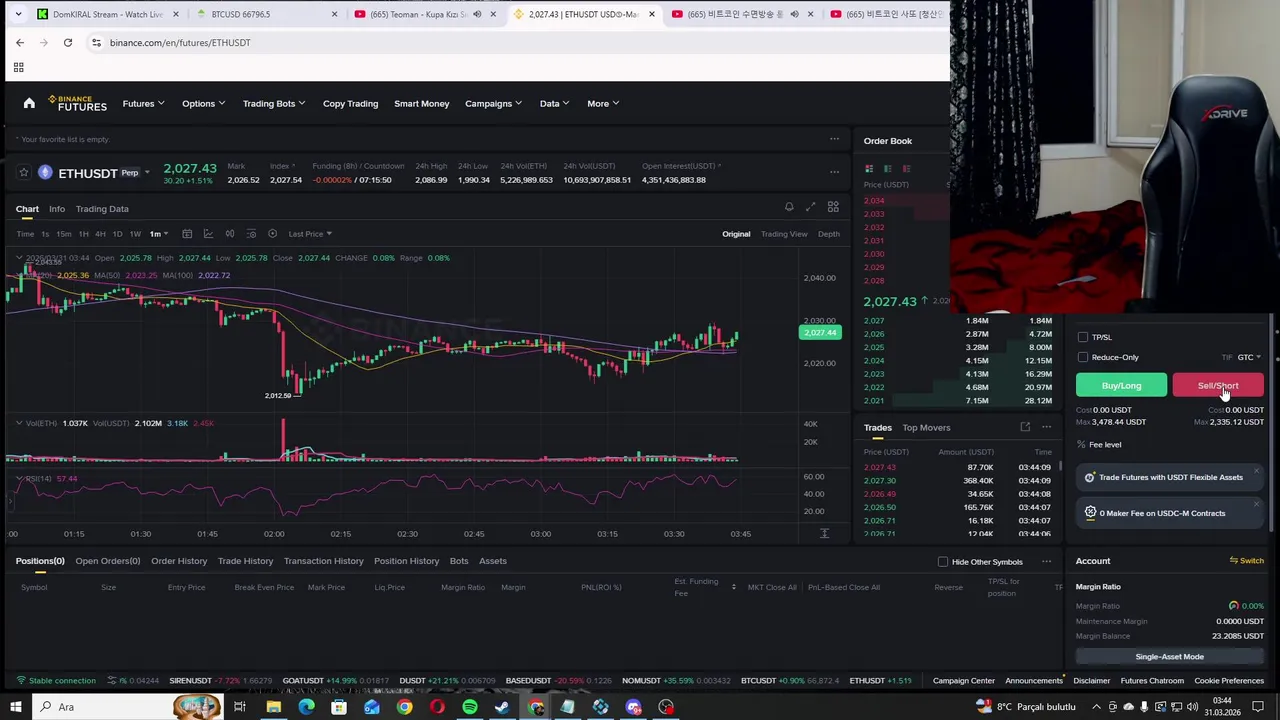
Task: Click the browser apps grid icon
Action: [x=18, y=67]
